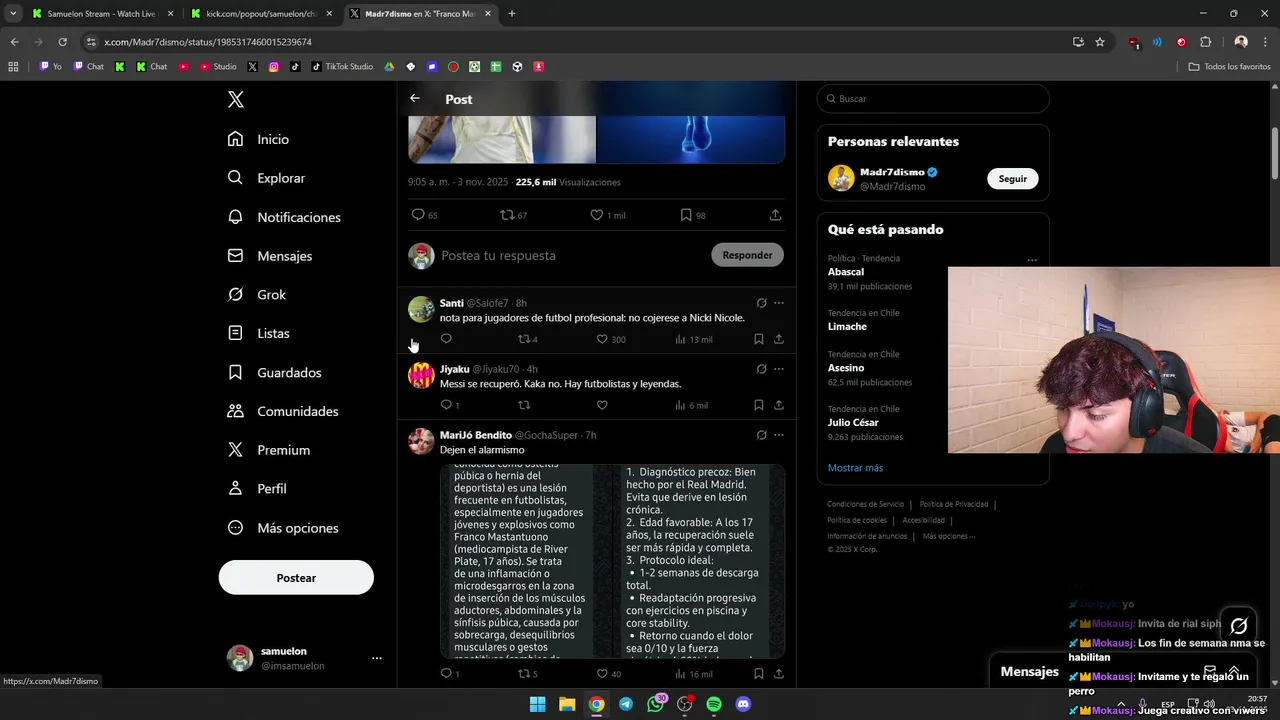Expand footer Más opciones
The height and width of the screenshot is (720, 1280).
tap(948, 536)
